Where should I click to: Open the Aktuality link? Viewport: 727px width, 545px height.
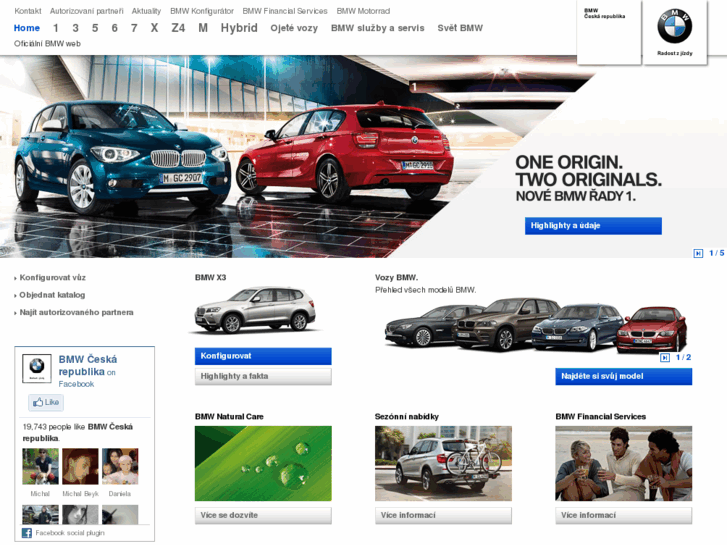point(146,11)
